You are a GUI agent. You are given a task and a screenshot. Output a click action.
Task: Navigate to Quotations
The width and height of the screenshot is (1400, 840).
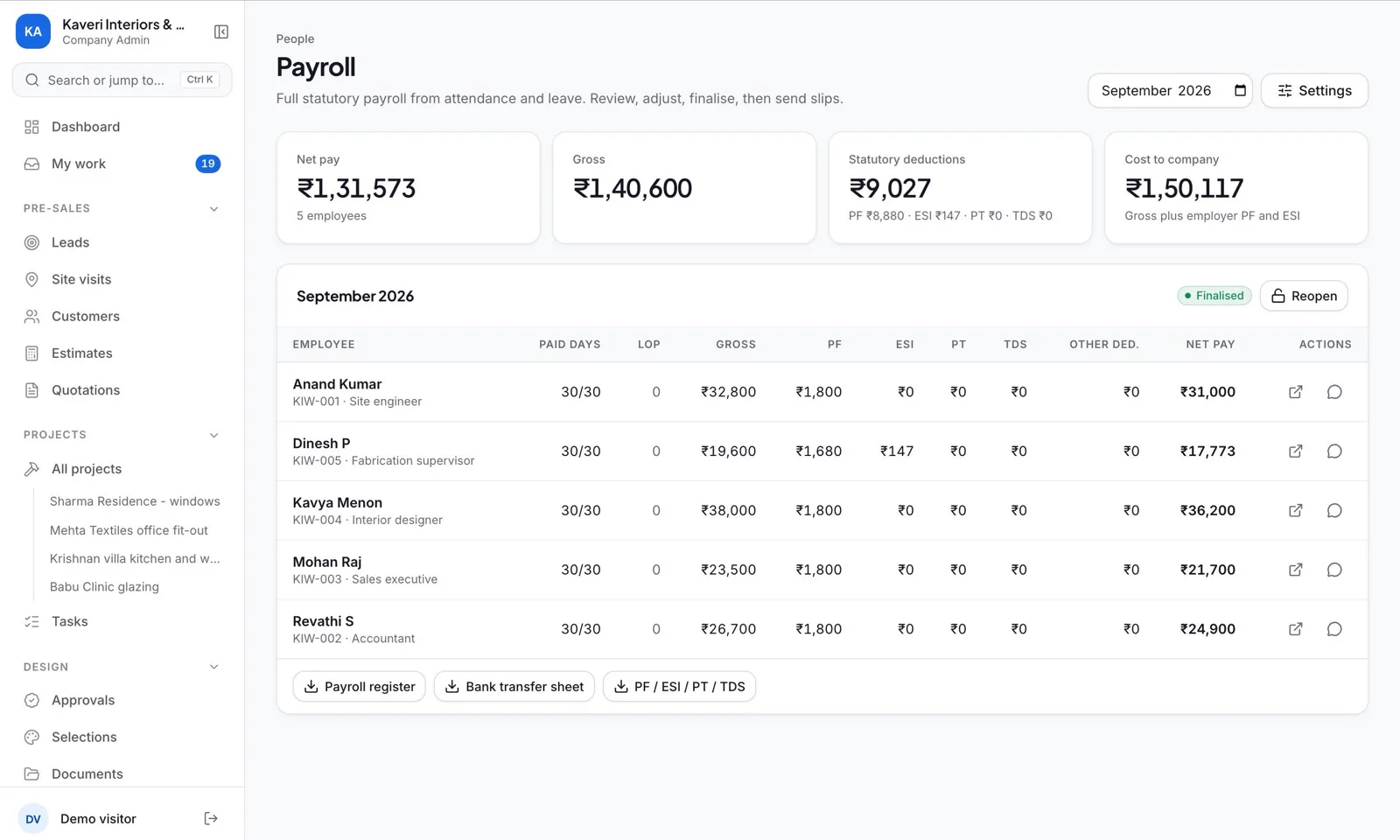(x=122, y=390)
